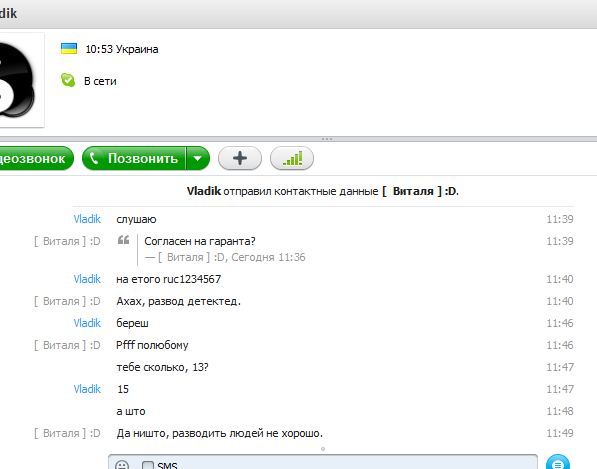Click the add participants plus icon
Screen dimensions: 597x469
click(x=240, y=158)
